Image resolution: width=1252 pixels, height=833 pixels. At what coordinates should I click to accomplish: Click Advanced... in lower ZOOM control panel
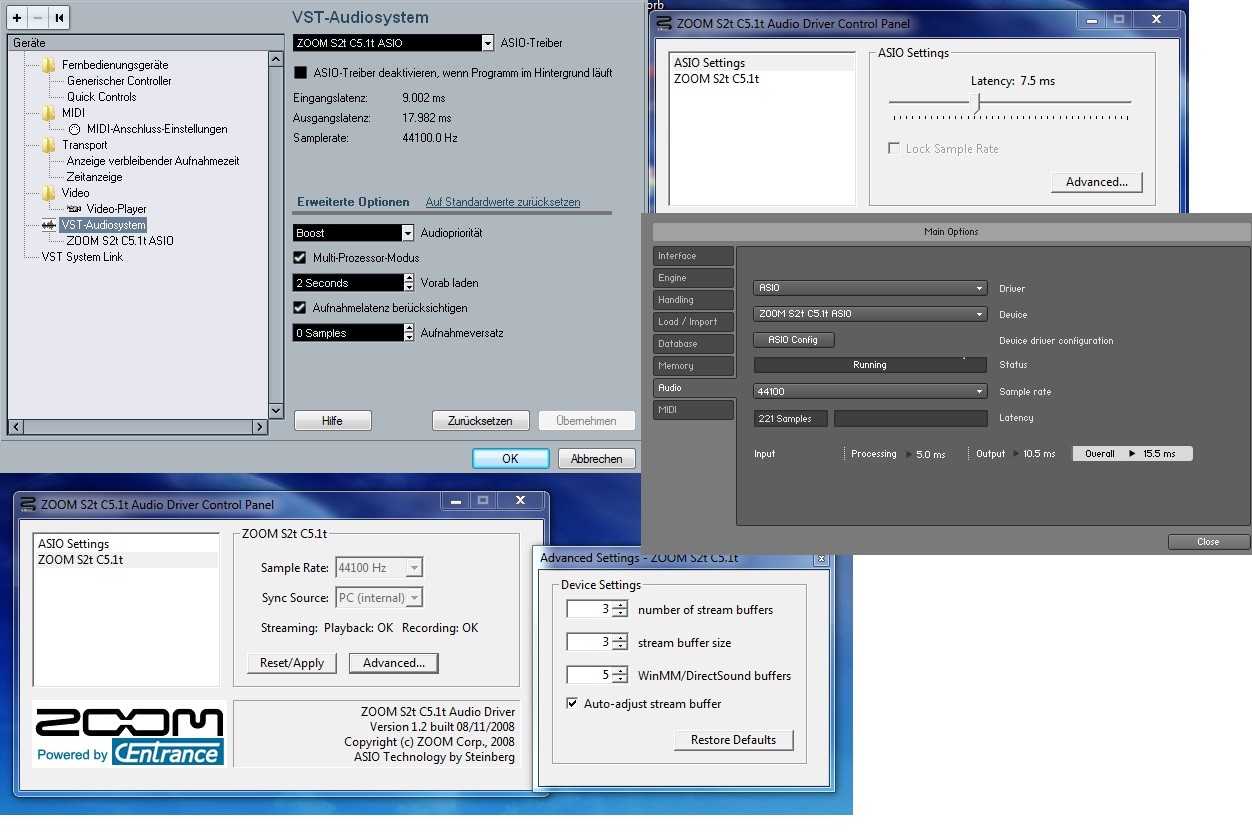pyautogui.click(x=394, y=663)
